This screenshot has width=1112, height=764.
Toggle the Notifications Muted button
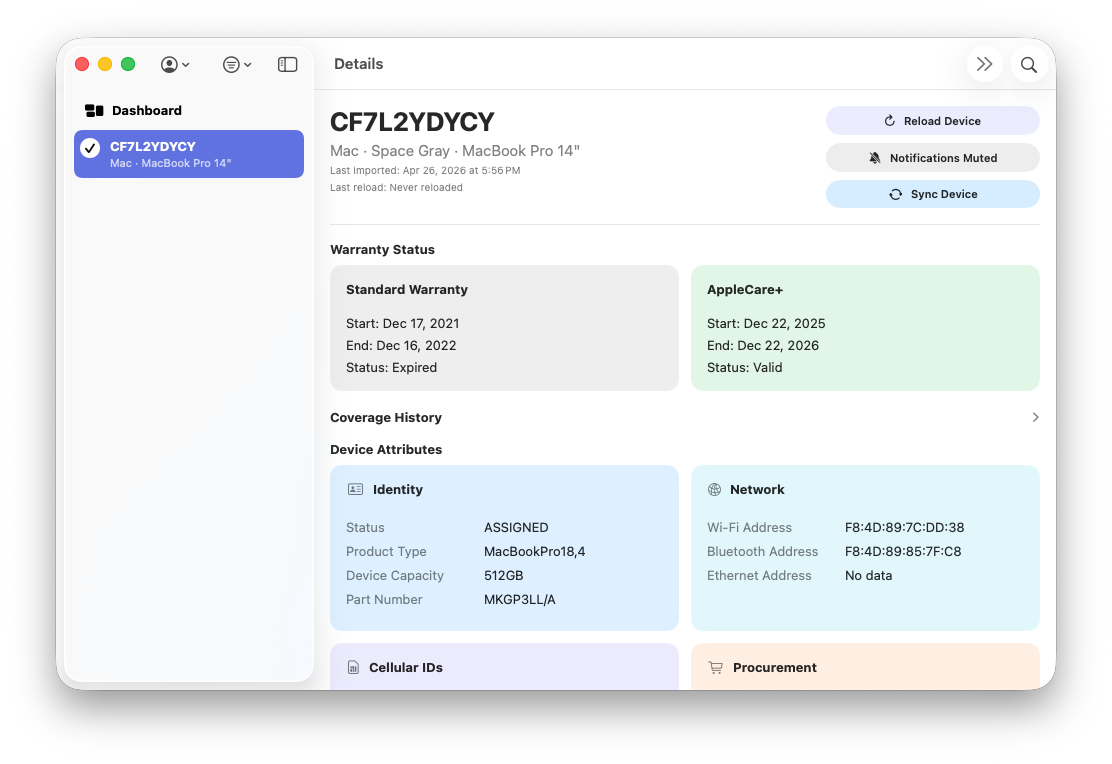933,157
